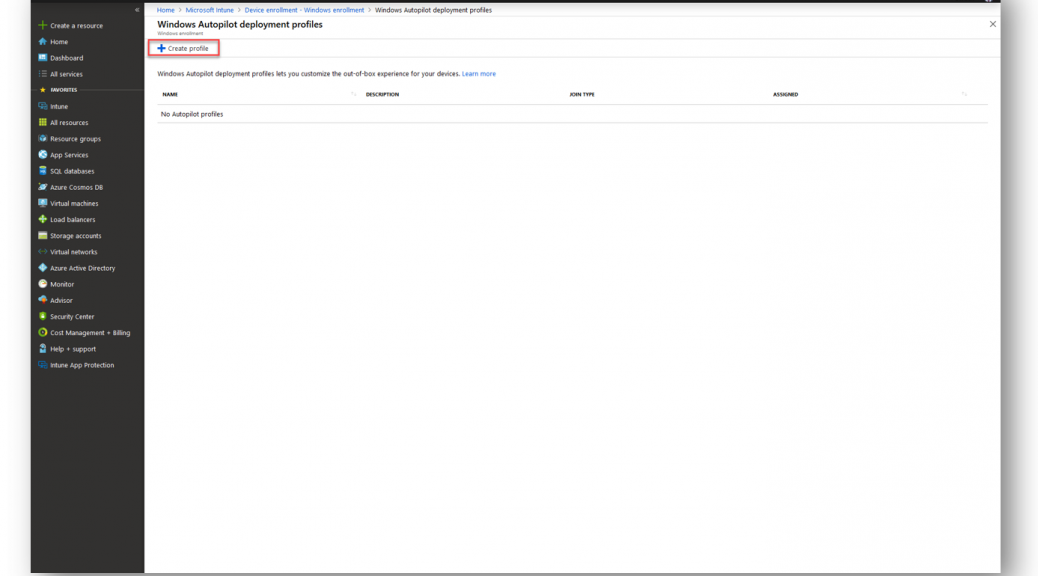Select the Azure Active Directory menu label
This screenshot has width=1038, height=576.
point(83,268)
